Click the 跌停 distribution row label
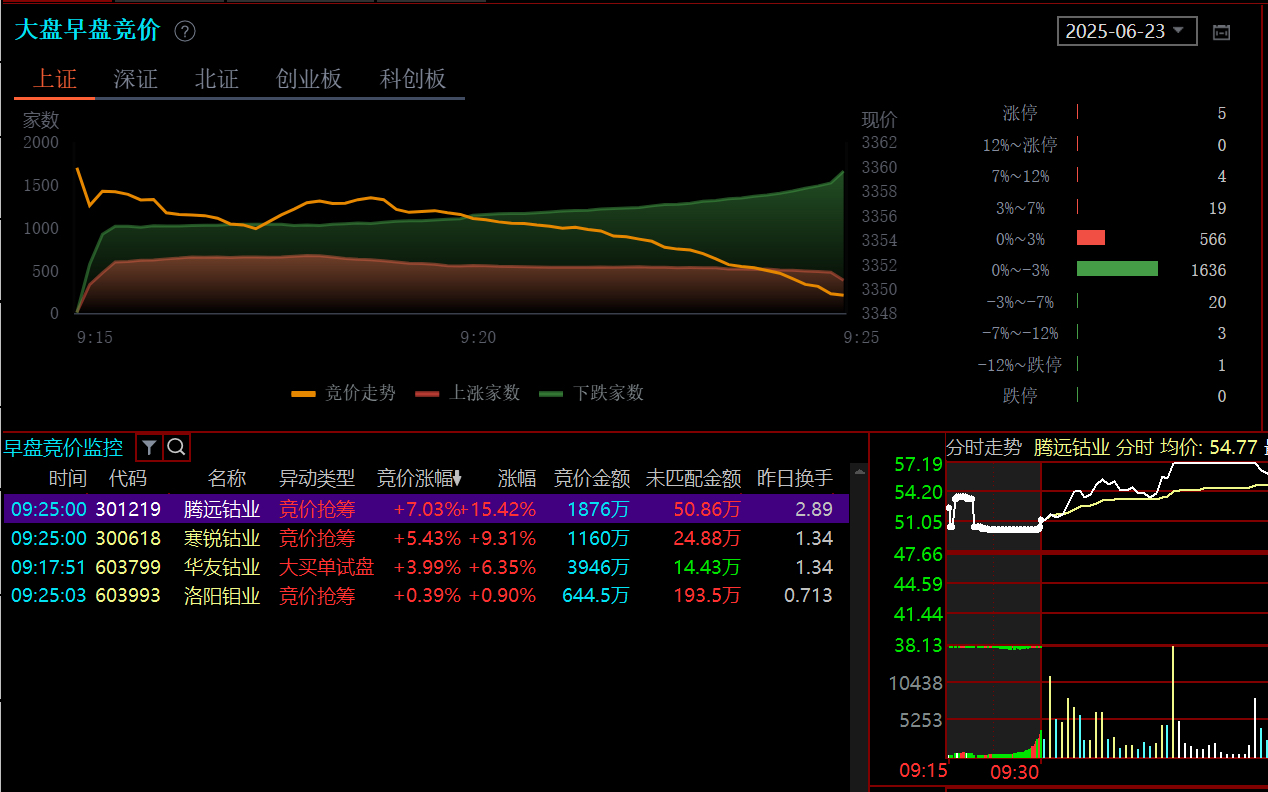 pos(1020,396)
